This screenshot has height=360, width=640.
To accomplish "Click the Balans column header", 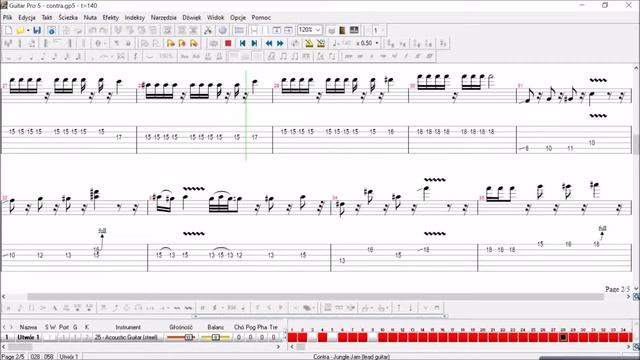I will click(216, 327).
